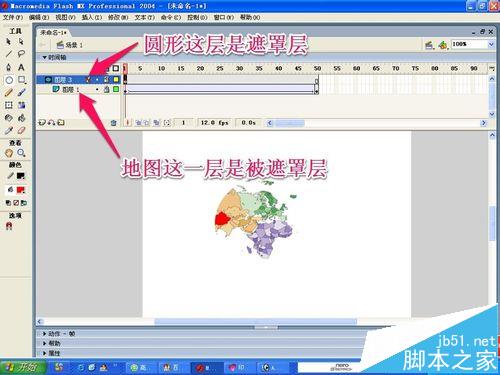Click the Delete Layer trash icon
This screenshot has height=375, width=500.
point(113,123)
